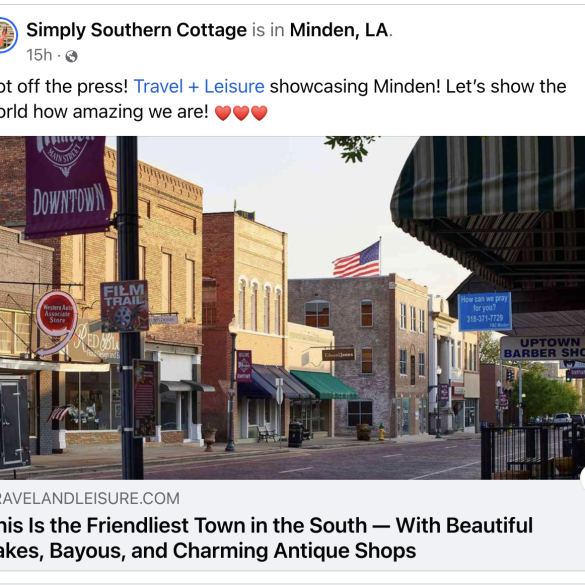Viewport: 585px width, 585px height.
Task: Click the red heart emojis in post
Action: 241,113
